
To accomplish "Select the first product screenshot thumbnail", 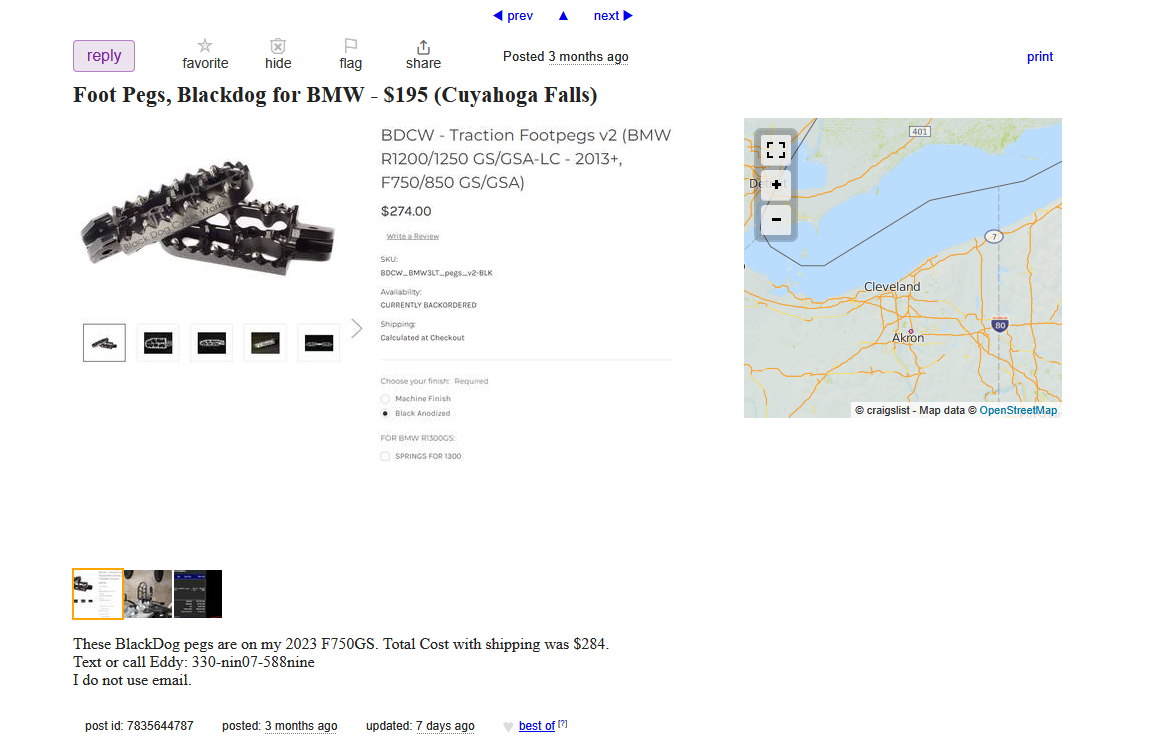I will point(97,594).
